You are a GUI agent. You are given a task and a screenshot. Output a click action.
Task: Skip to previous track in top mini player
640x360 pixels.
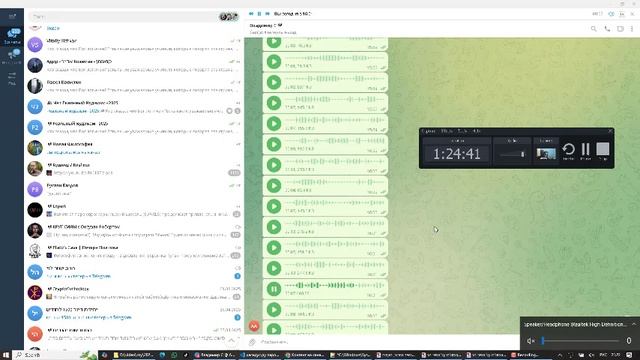click(x=251, y=14)
